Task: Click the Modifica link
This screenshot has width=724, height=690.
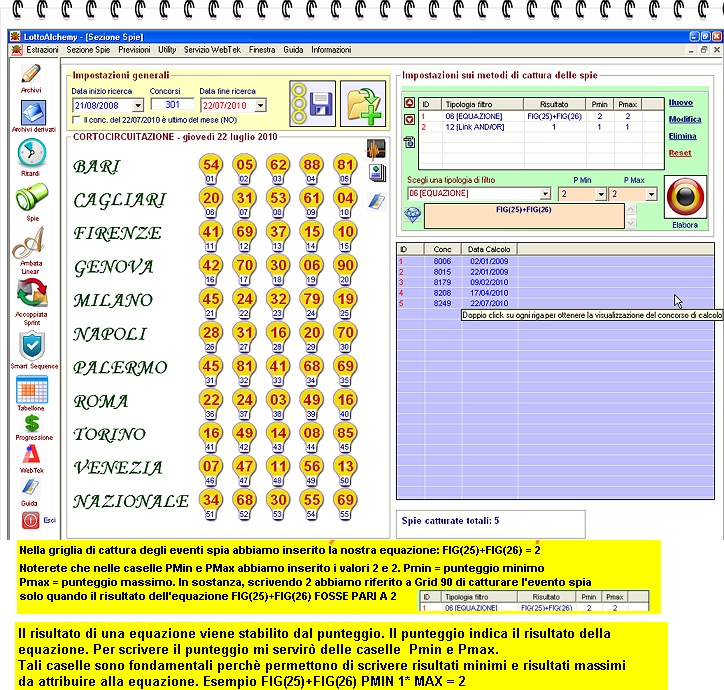Action: (x=685, y=119)
